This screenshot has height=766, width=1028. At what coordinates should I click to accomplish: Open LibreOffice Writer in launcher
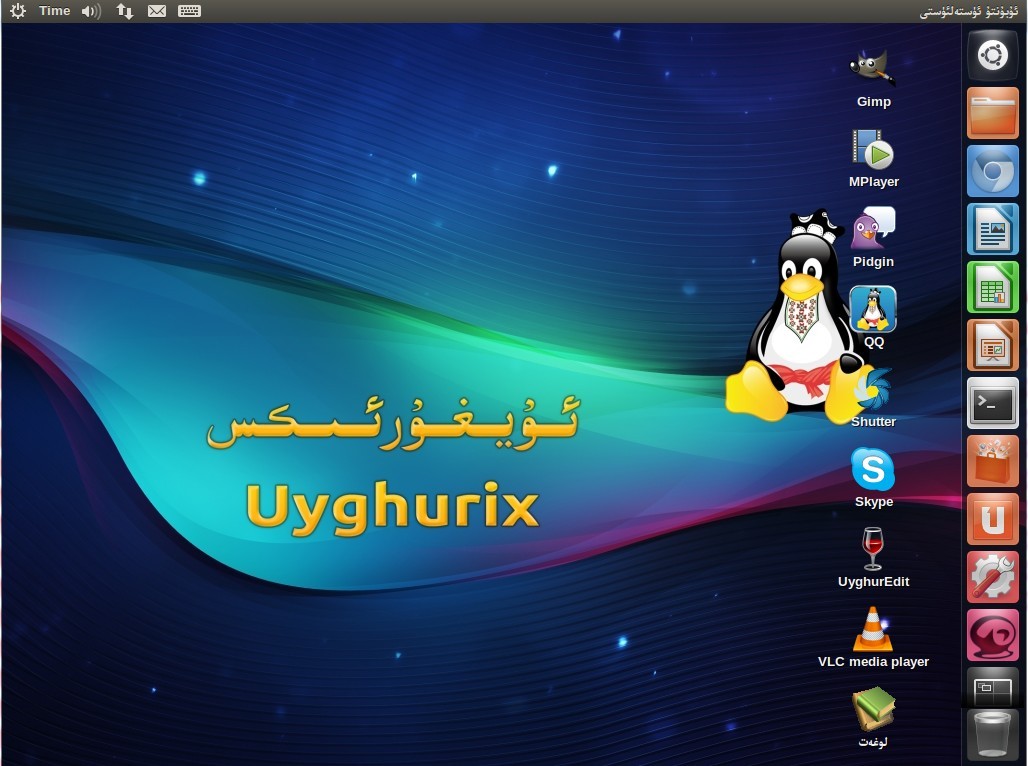pos(993,229)
